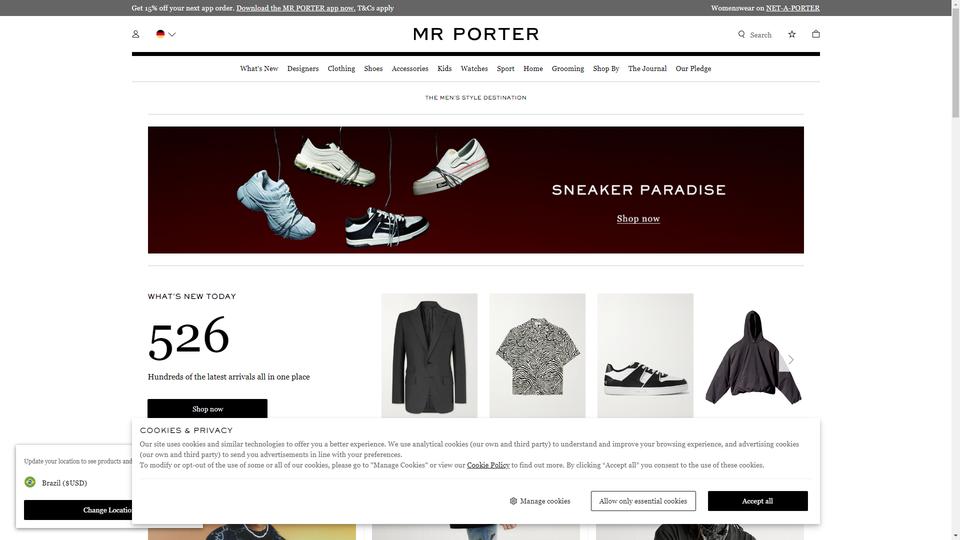Select the black blazer product thumbnail
The height and width of the screenshot is (540, 960).
click(x=429, y=356)
